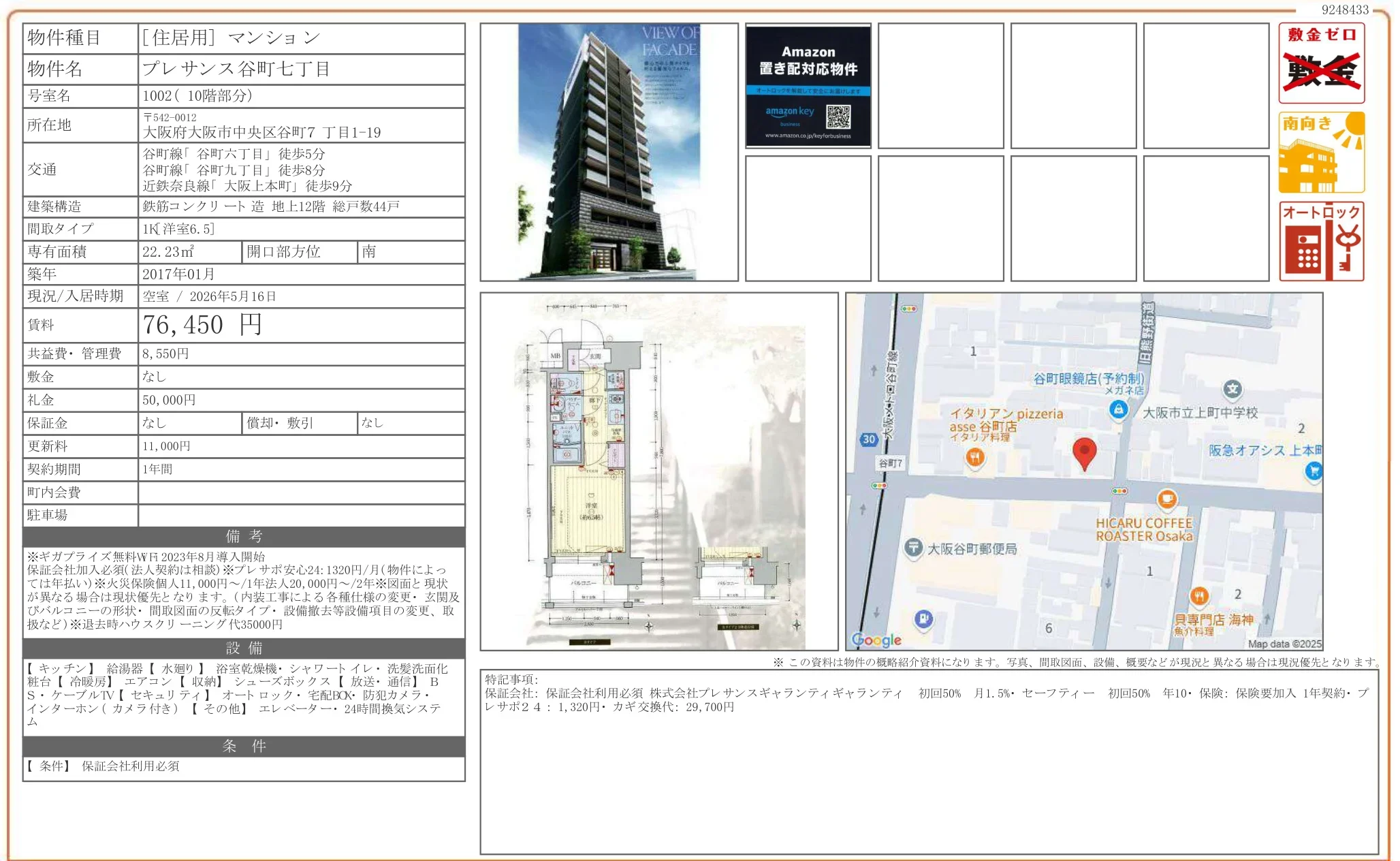The height and width of the screenshot is (861, 1400).
Task: Open the floor plan image
Action: 658,471
